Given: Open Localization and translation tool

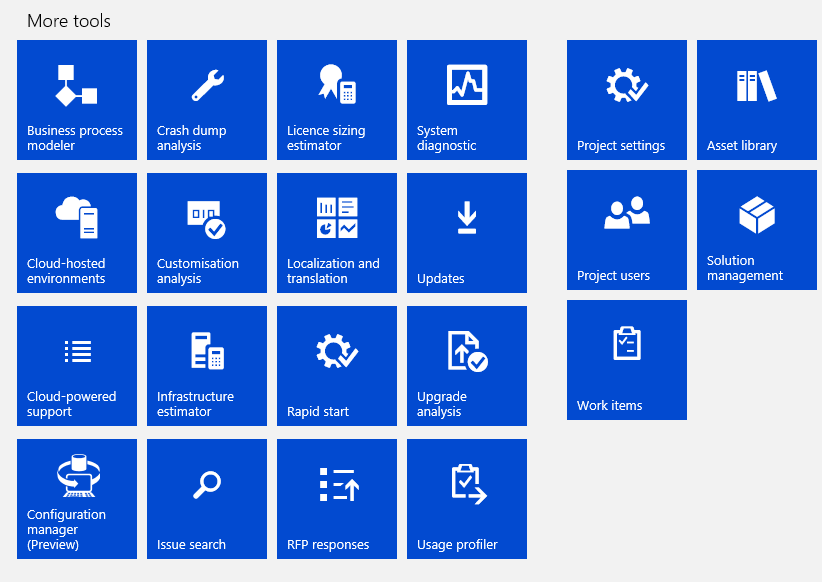Looking at the screenshot, I should (337, 233).
